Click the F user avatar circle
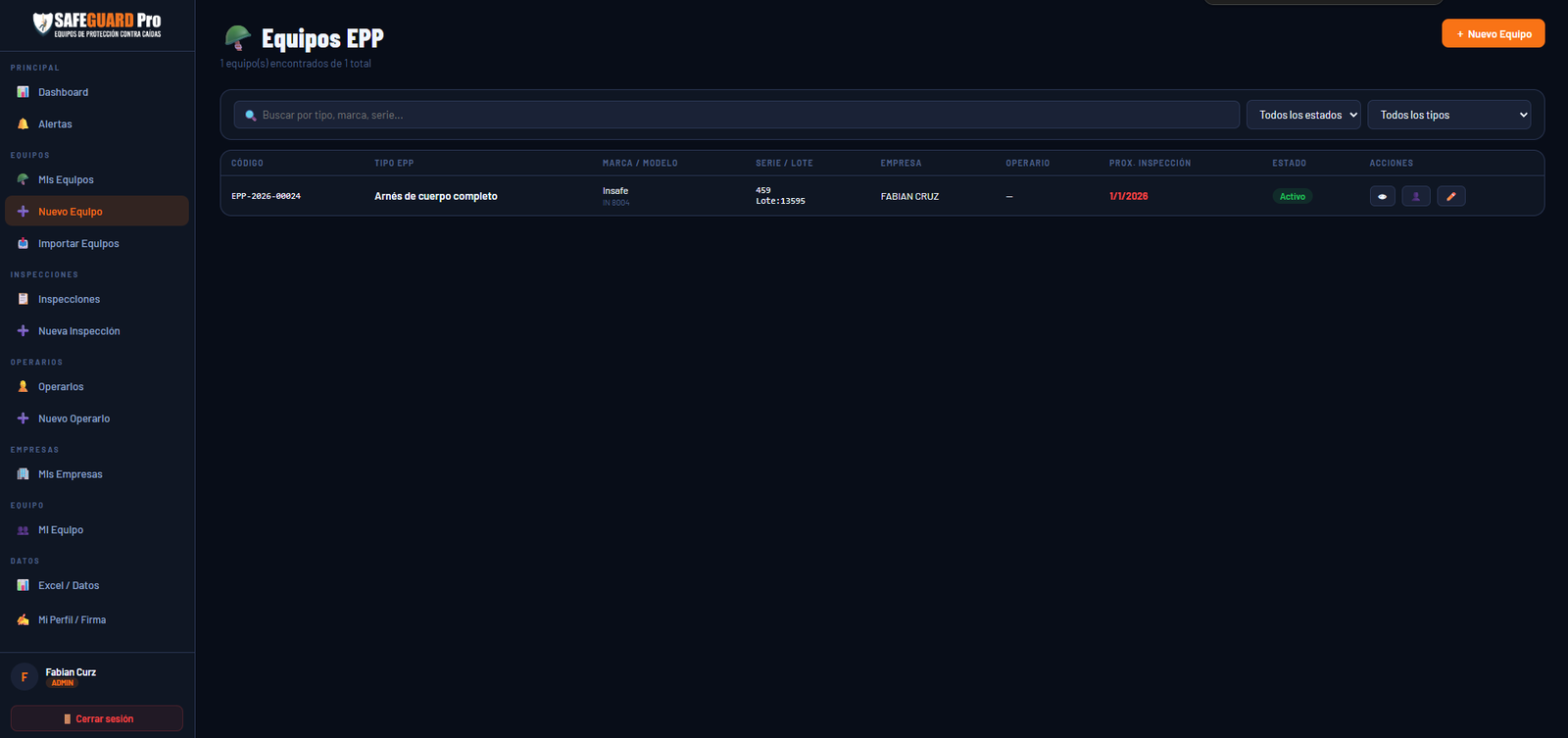The image size is (1568, 738). pos(24,676)
